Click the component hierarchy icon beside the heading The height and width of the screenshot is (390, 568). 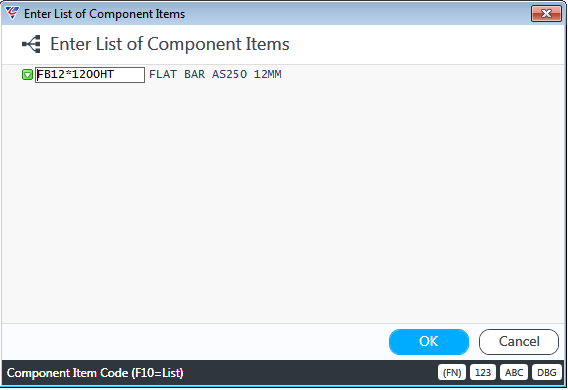pos(32,44)
